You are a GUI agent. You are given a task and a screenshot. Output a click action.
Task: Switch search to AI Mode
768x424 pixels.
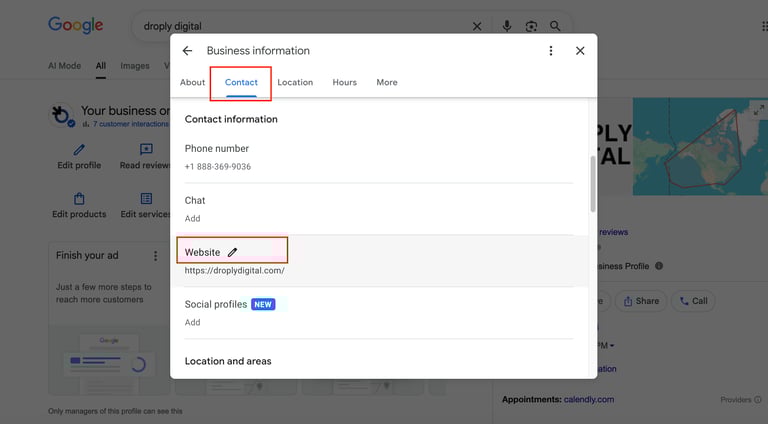coord(65,66)
